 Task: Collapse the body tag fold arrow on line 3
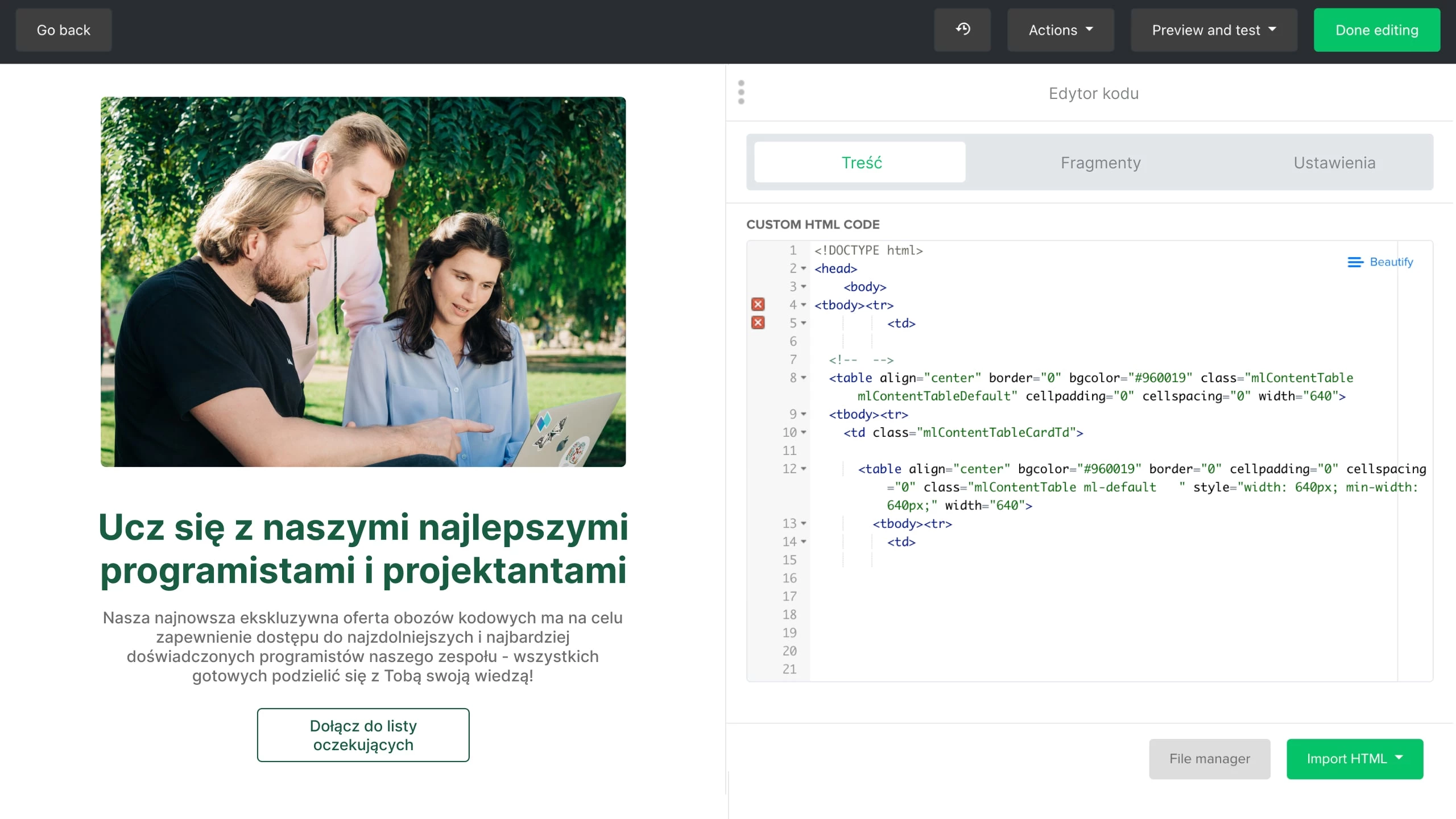point(804,287)
